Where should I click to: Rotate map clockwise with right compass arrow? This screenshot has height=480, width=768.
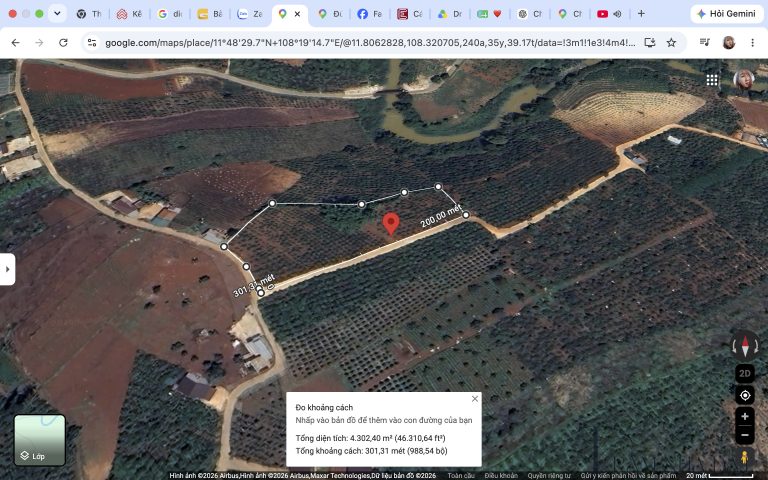757,346
